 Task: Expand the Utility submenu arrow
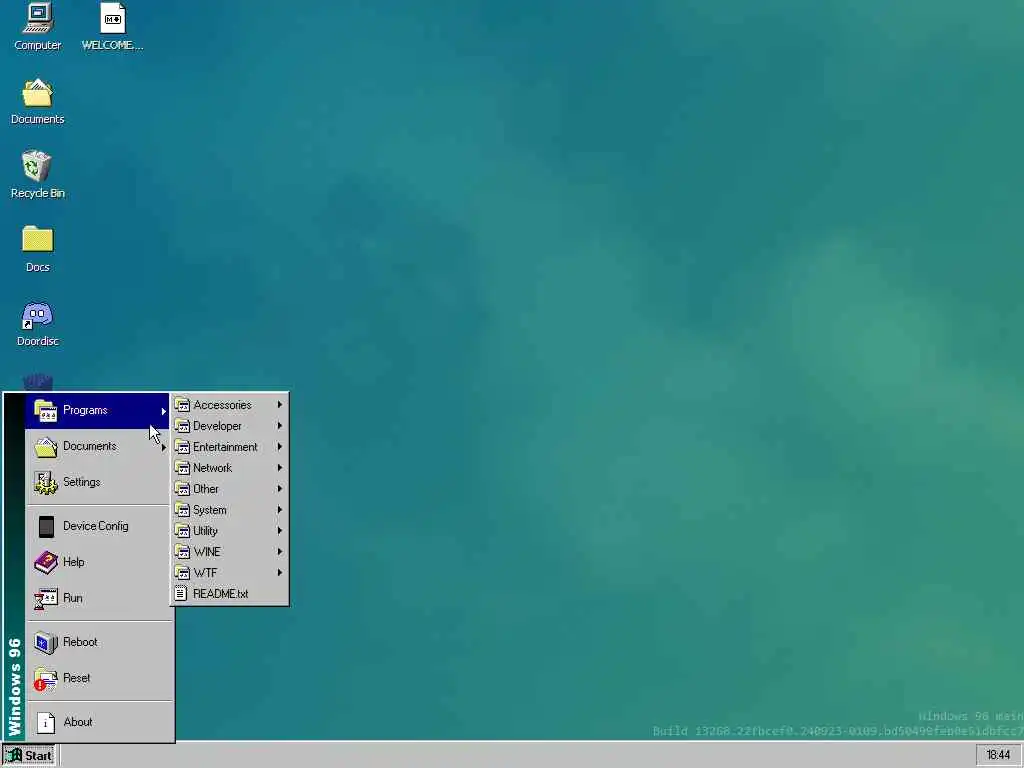tap(280, 530)
